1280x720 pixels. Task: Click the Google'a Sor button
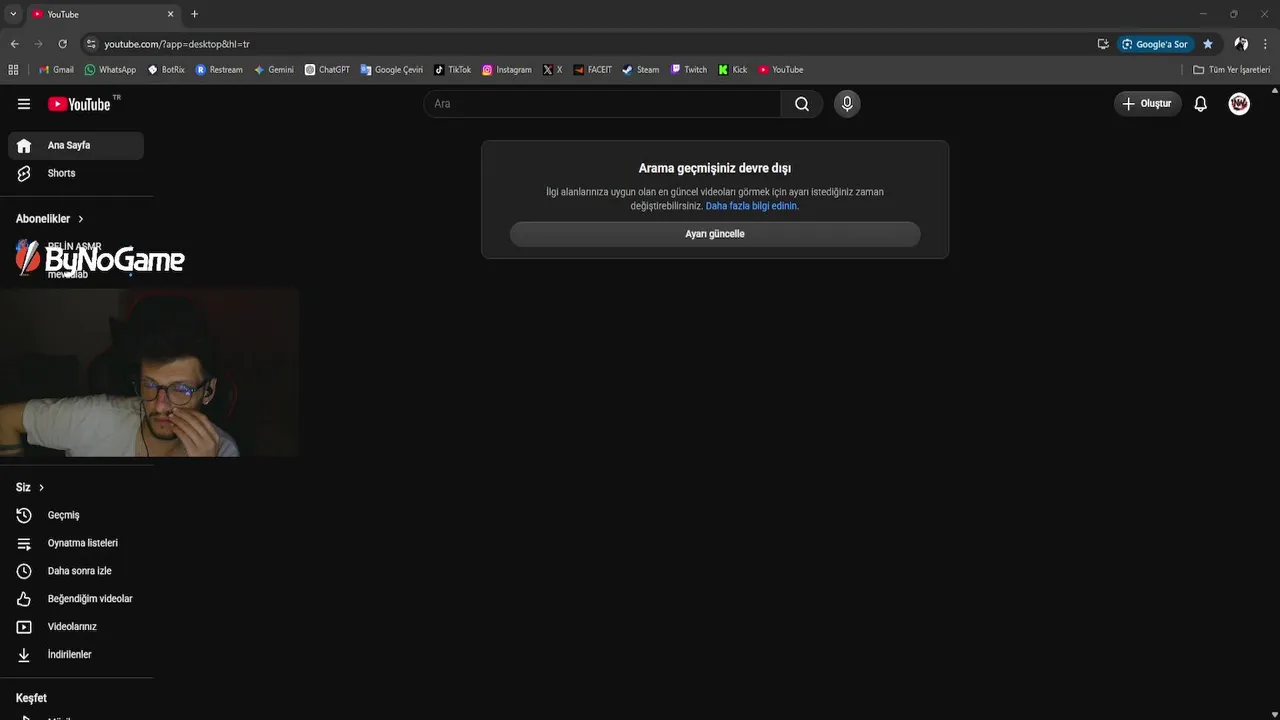(1156, 44)
